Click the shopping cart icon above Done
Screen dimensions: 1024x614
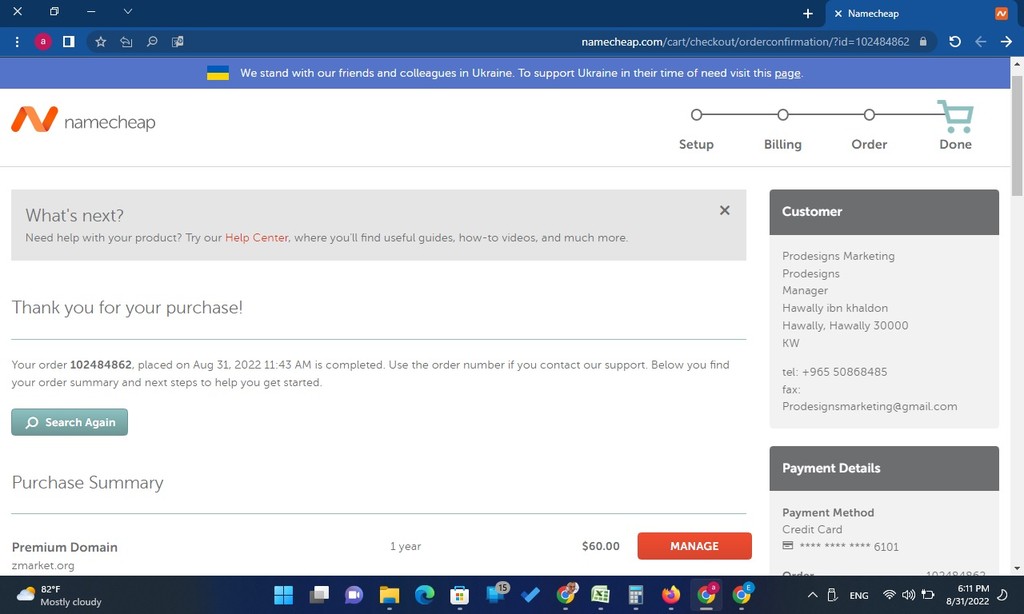pos(955,116)
